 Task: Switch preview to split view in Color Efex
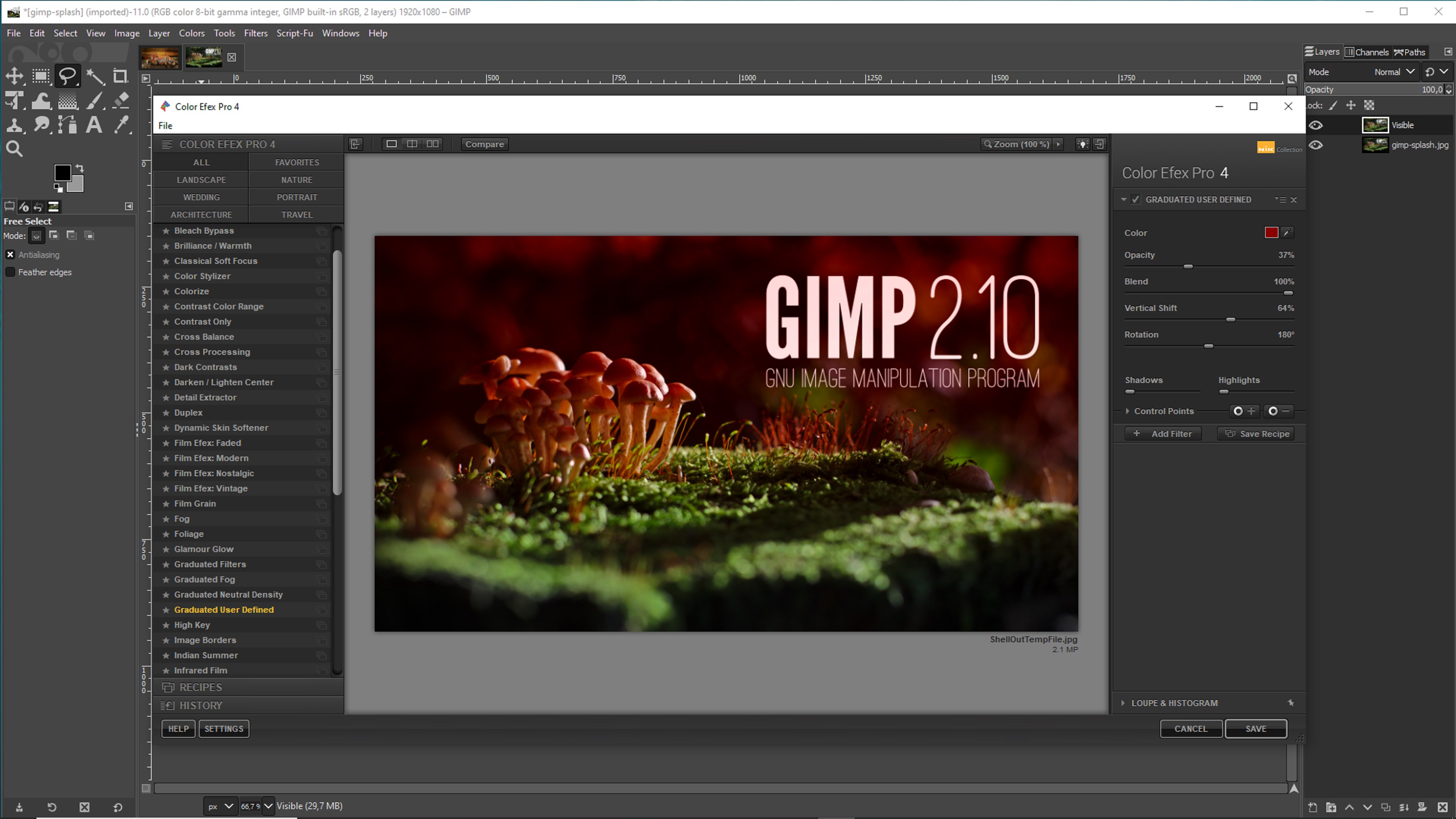pos(411,144)
